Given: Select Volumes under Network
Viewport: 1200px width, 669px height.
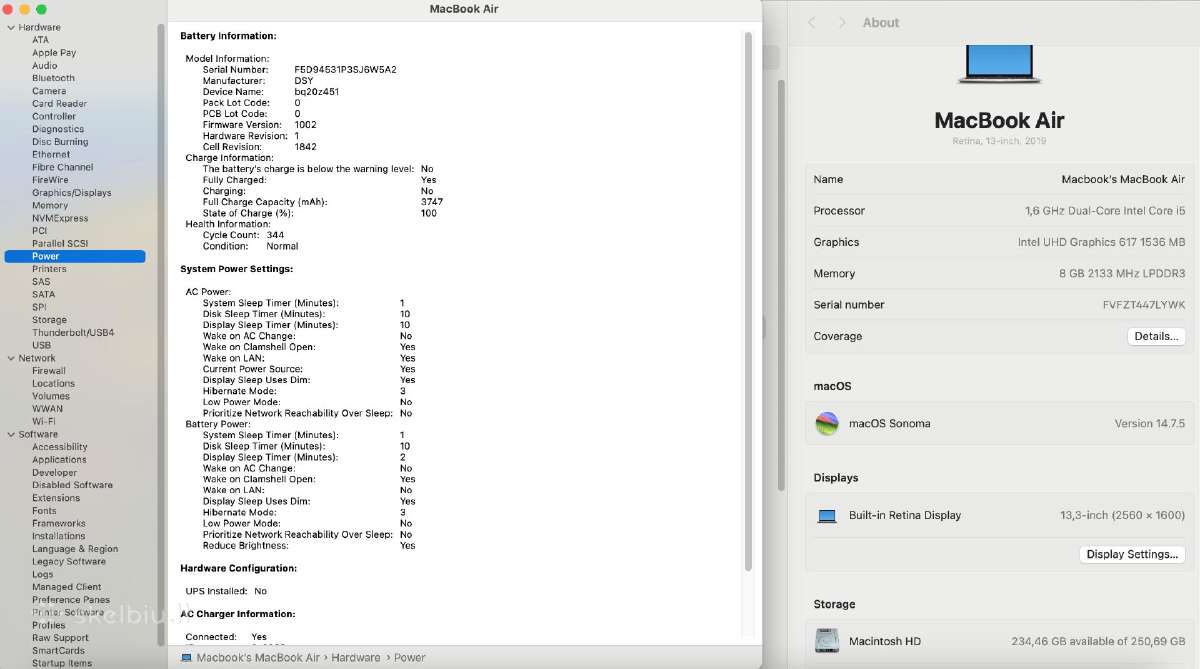Looking at the screenshot, I should pos(51,396).
